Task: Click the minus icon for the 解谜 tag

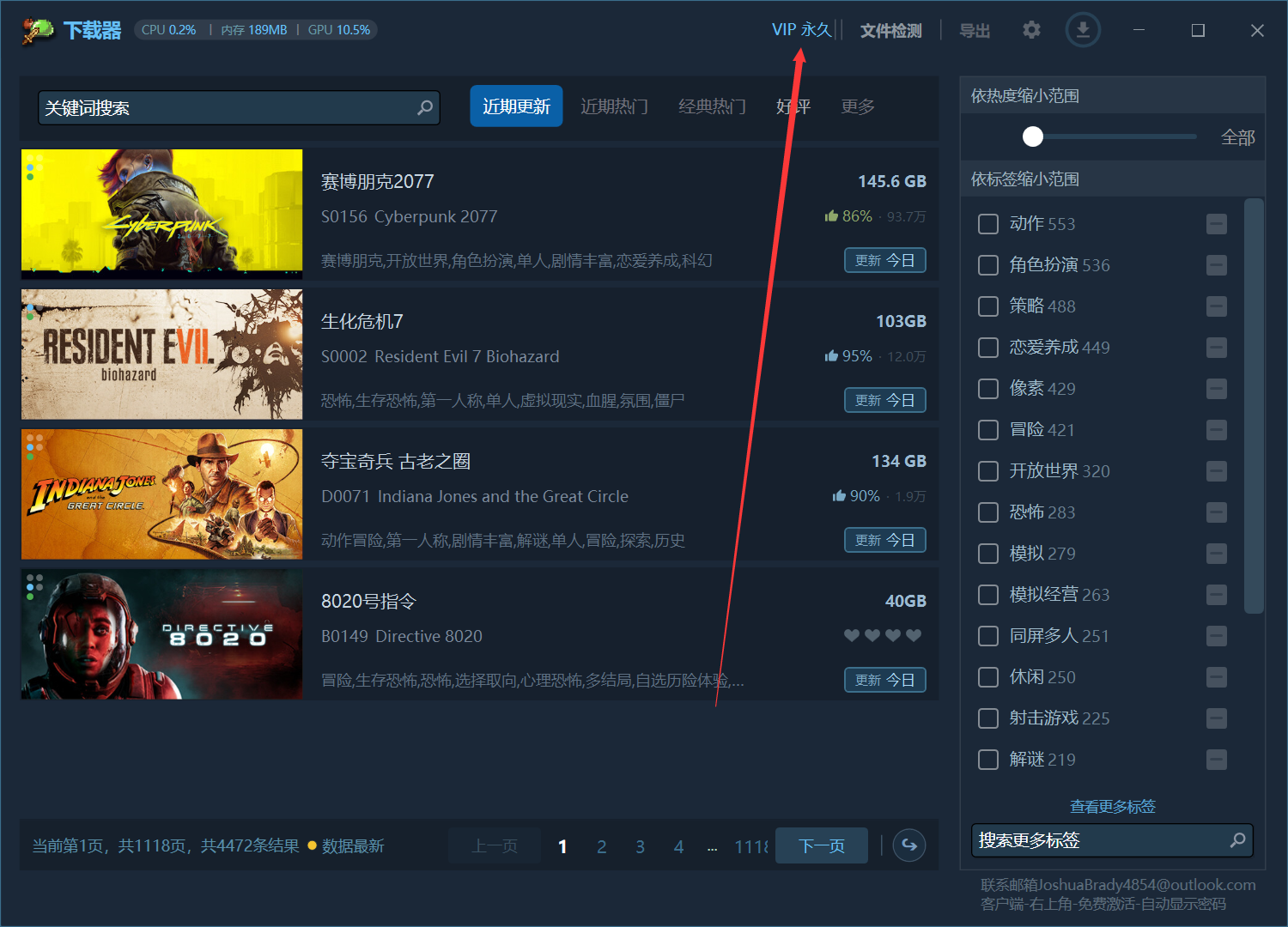Action: pos(1217,760)
